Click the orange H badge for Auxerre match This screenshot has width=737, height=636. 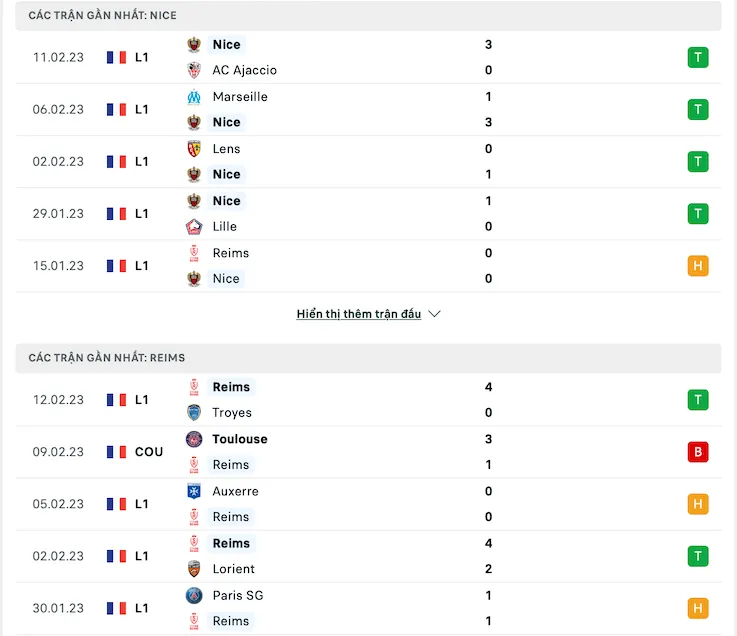(x=698, y=504)
